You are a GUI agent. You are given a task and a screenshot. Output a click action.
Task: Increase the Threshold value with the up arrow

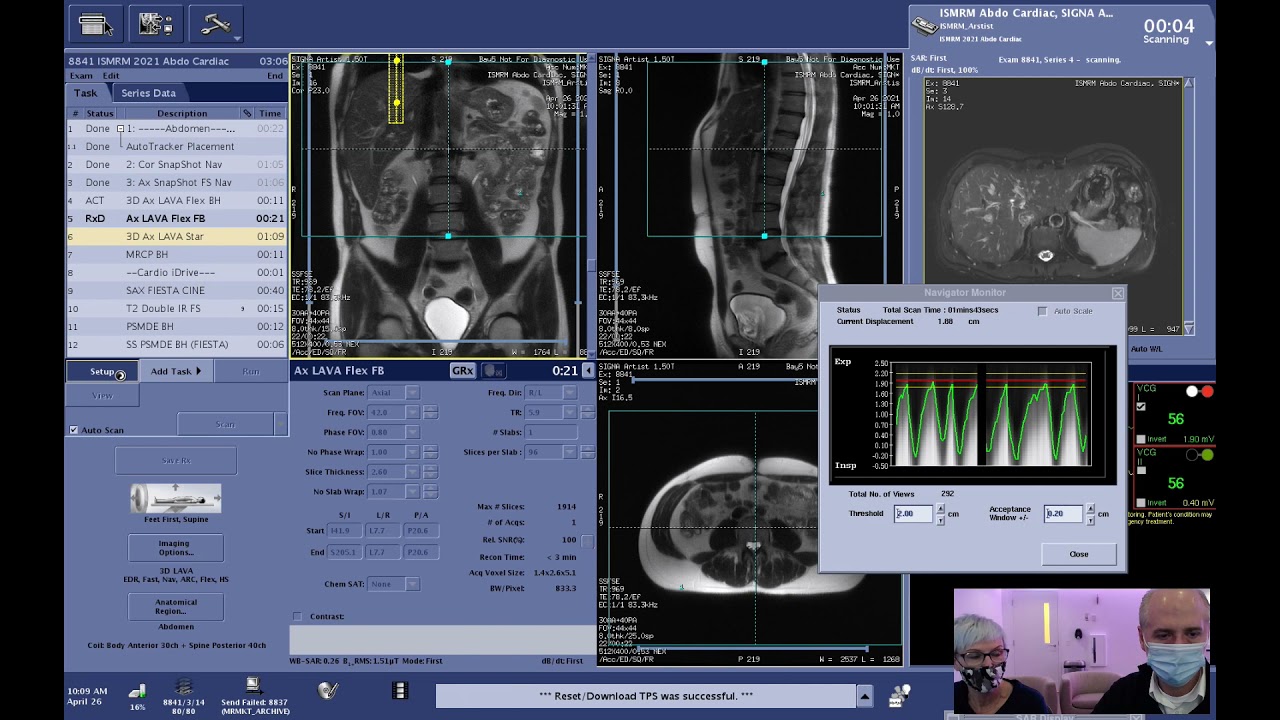pos(940,509)
